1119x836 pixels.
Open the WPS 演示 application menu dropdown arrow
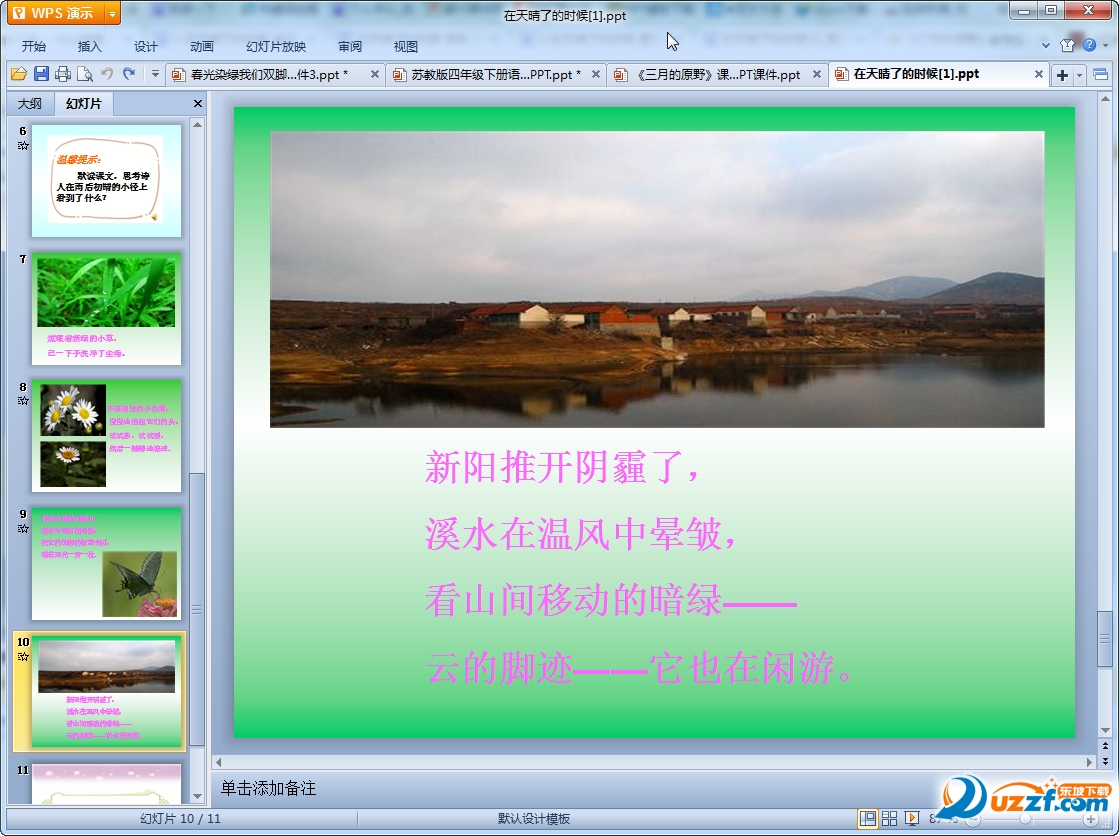[112, 14]
